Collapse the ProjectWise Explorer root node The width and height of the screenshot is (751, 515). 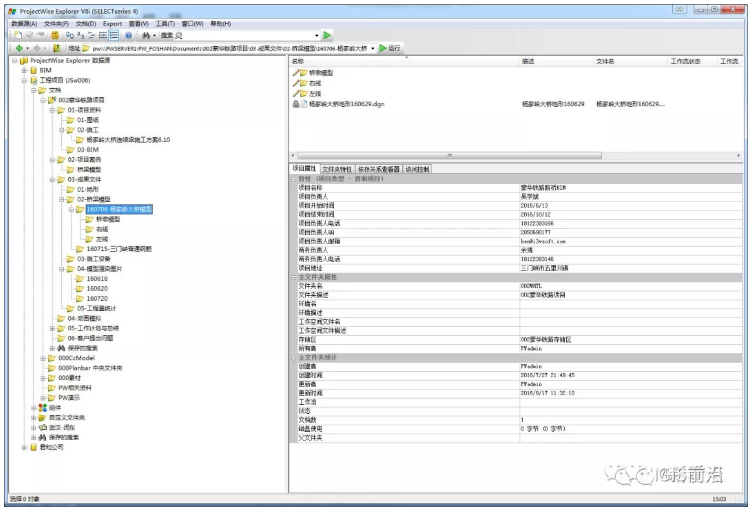coord(14,60)
